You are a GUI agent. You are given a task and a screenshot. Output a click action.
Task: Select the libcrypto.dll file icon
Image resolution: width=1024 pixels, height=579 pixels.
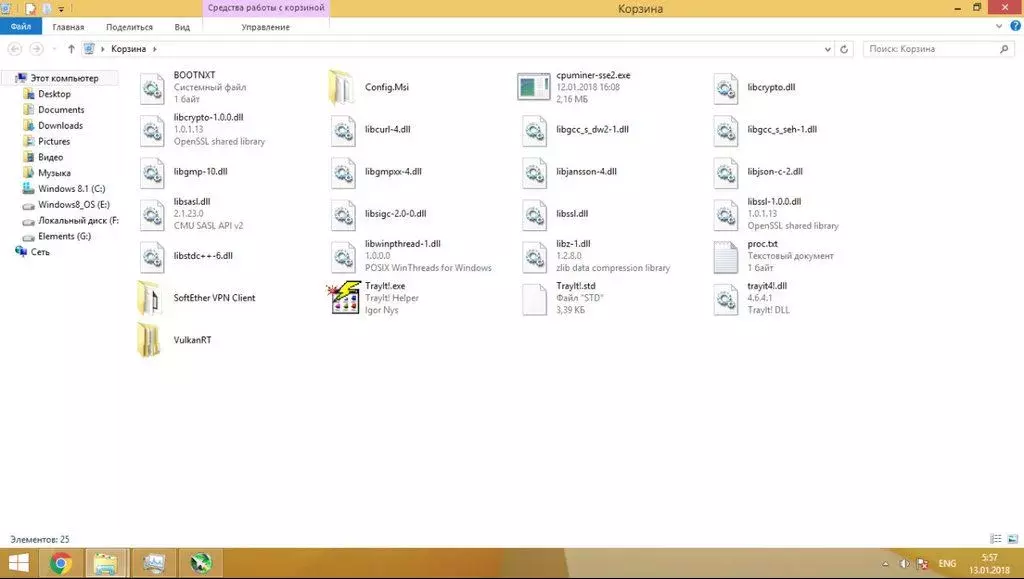click(x=726, y=88)
